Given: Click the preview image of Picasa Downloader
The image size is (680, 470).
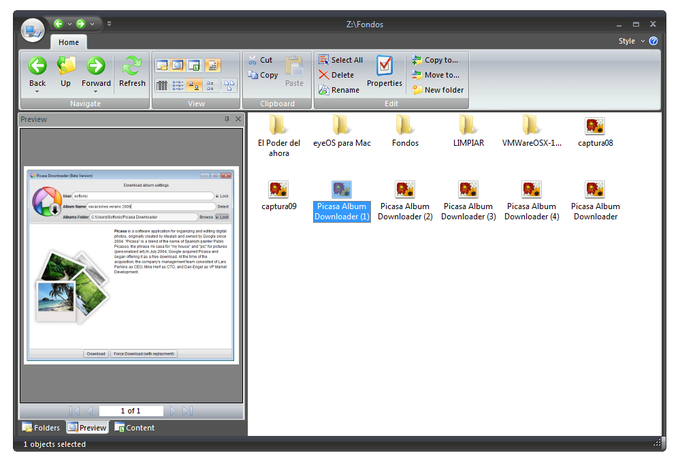Looking at the screenshot, I should 131,265.
